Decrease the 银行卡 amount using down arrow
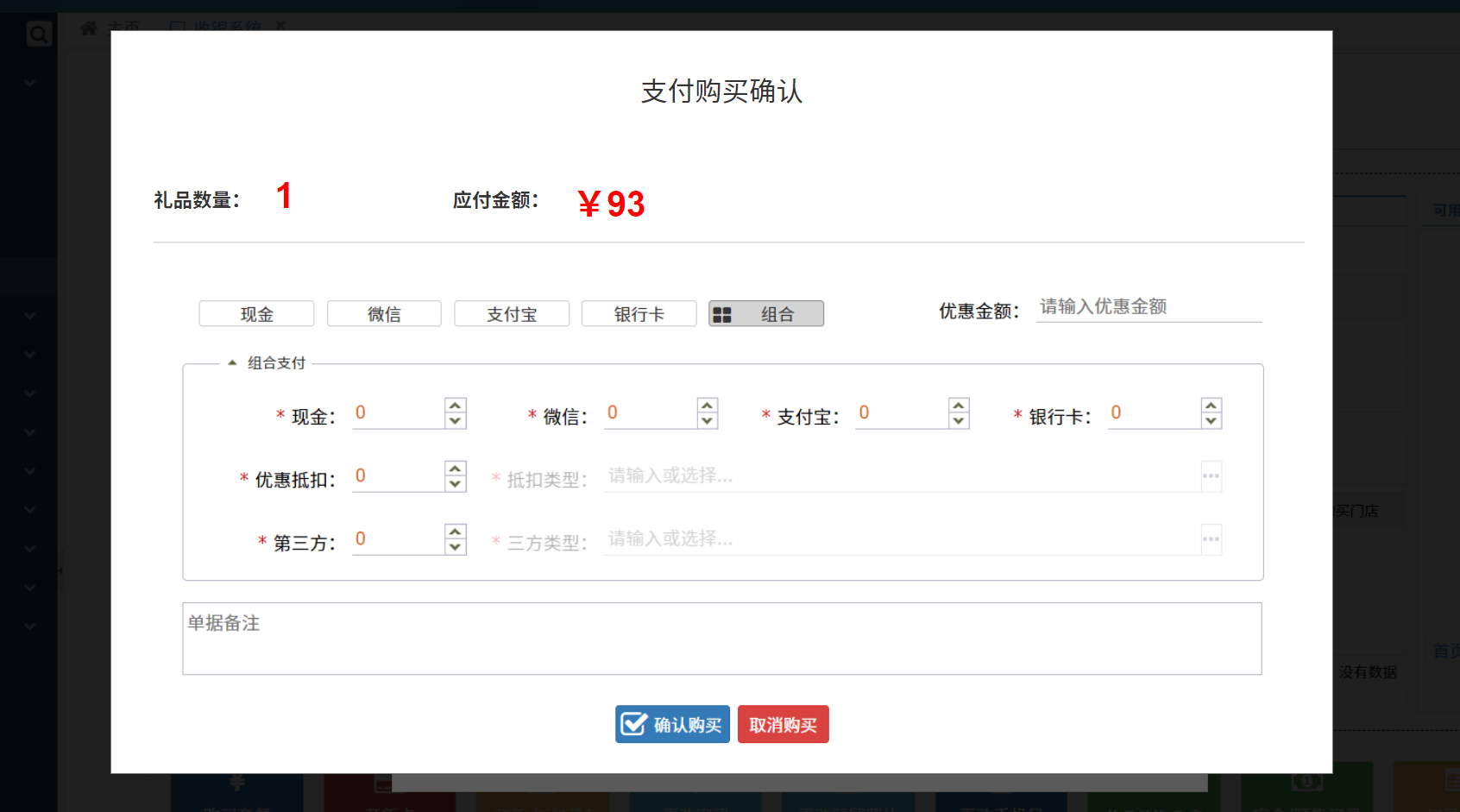 pyautogui.click(x=1211, y=421)
